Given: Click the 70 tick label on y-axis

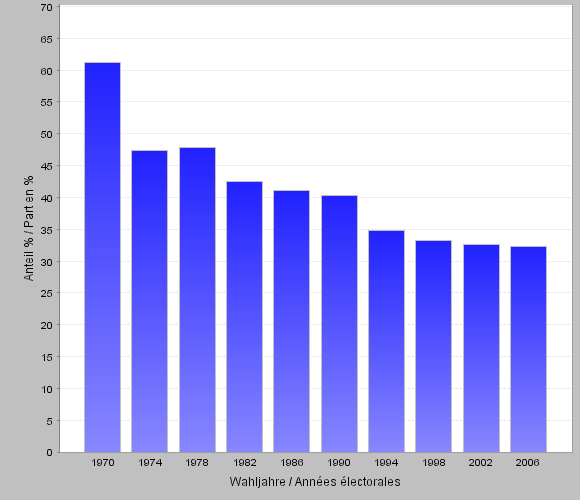Looking at the screenshot, I should click(x=47, y=7).
